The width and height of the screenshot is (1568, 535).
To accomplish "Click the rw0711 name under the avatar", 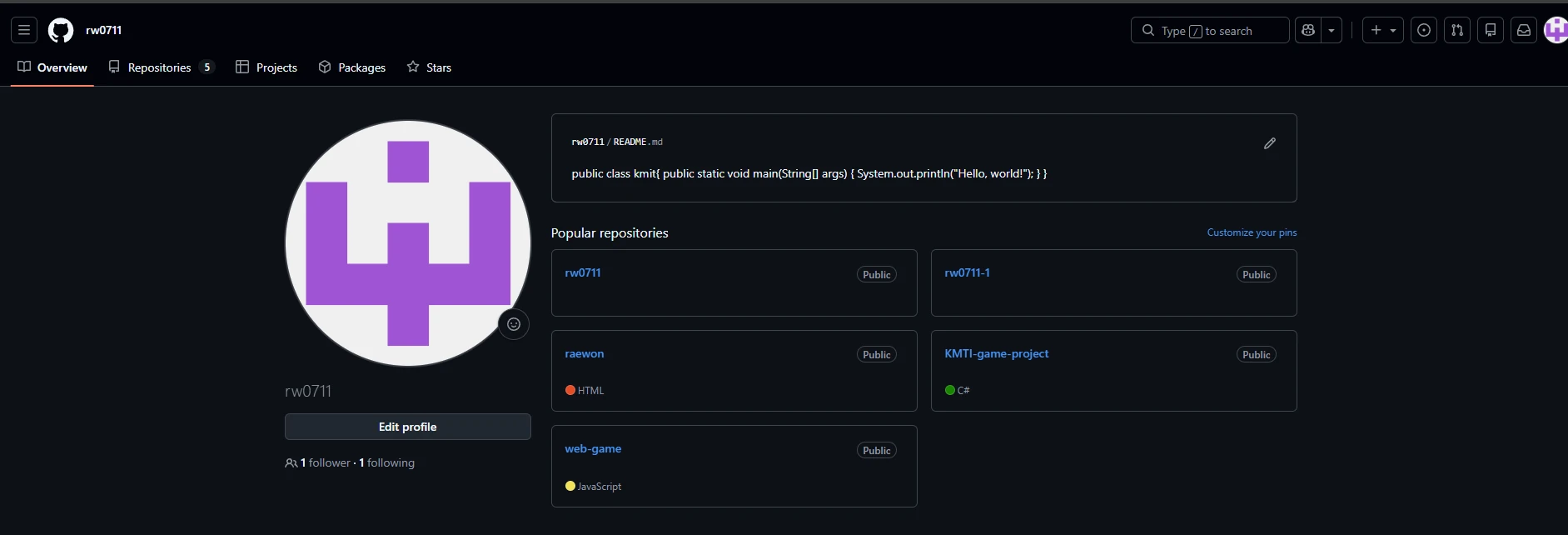I will pos(308,392).
